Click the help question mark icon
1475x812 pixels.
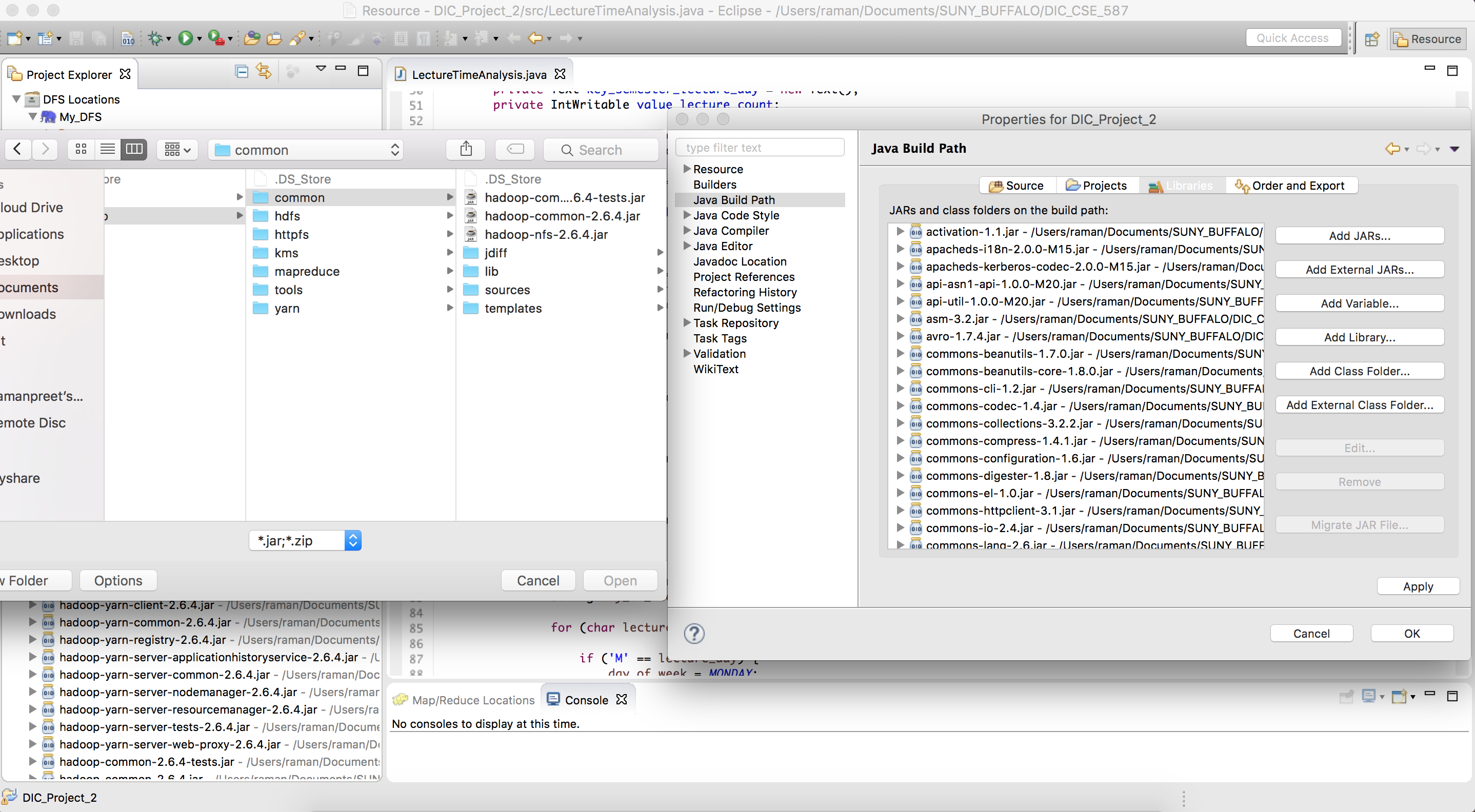click(694, 634)
